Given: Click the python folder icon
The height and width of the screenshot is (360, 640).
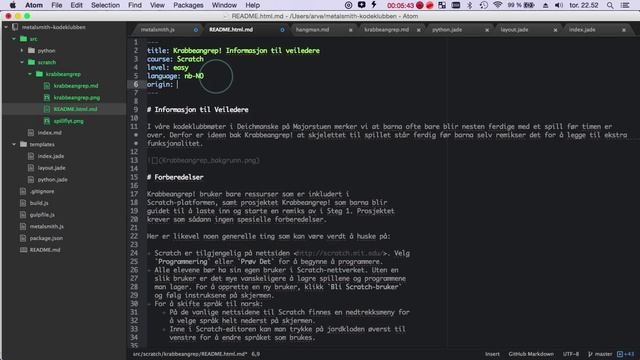Looking at the screenshot, I should click(x=31, y=51).
